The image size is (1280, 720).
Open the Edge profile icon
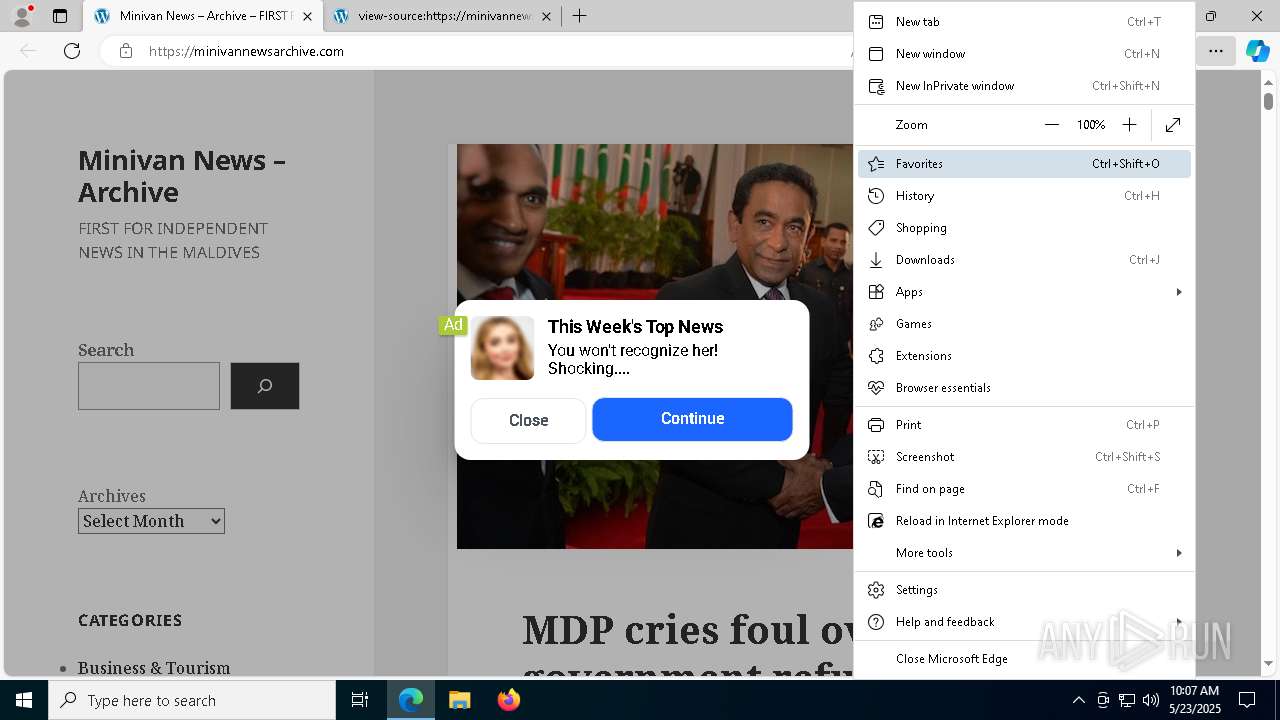(x=22, y=16)
